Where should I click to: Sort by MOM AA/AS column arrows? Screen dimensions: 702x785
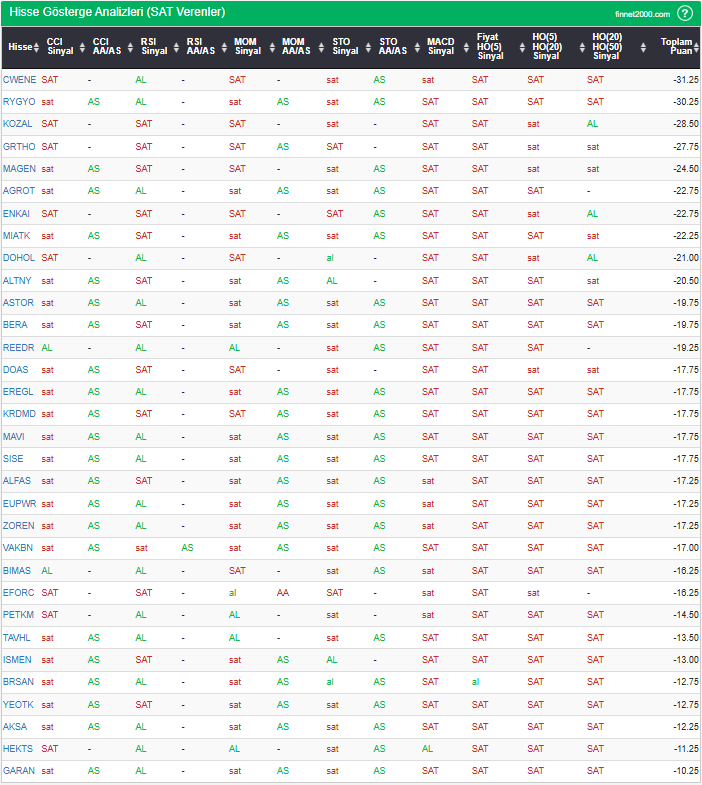(321, 48)
